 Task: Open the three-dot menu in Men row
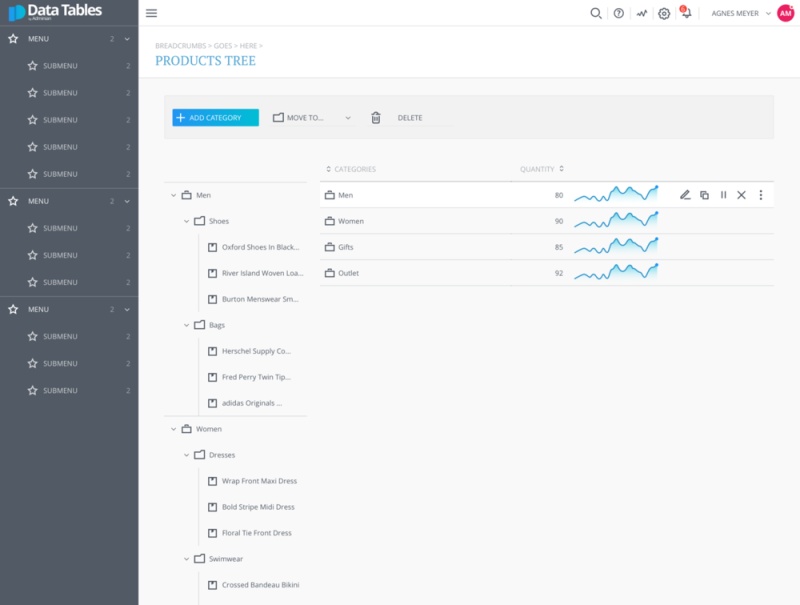tap(760, 195)
